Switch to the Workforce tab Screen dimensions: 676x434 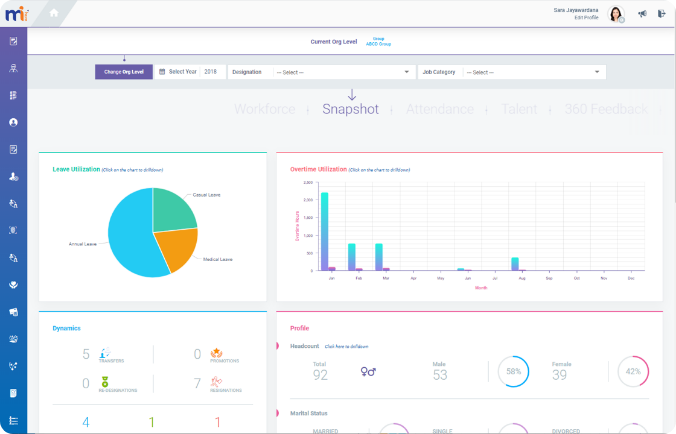(x=265, y=109)
